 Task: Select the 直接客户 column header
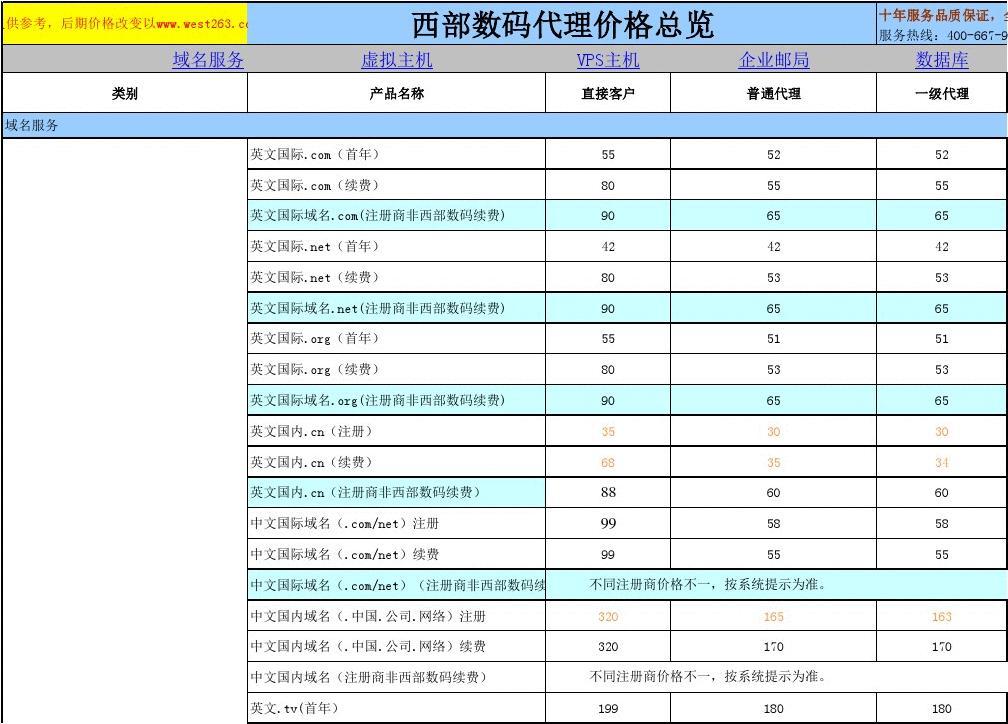pyautogui.click(x=608, y=94)
